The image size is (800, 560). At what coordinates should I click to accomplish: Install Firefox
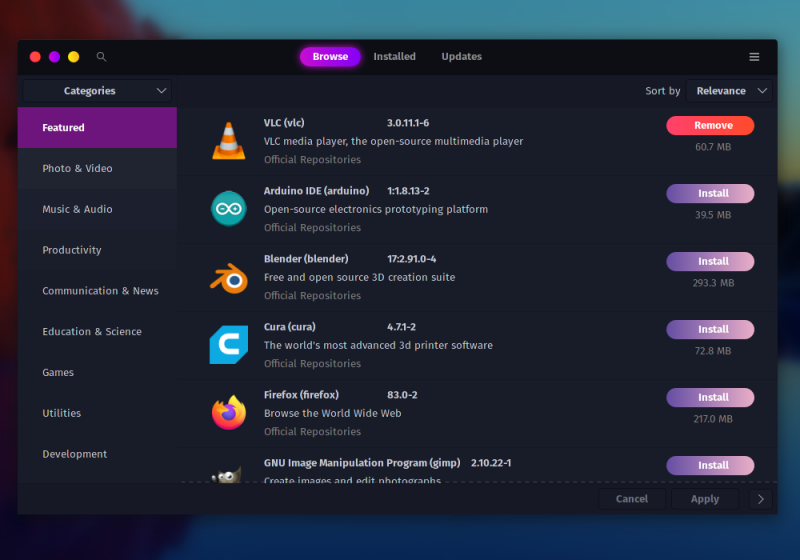point(710,397)
